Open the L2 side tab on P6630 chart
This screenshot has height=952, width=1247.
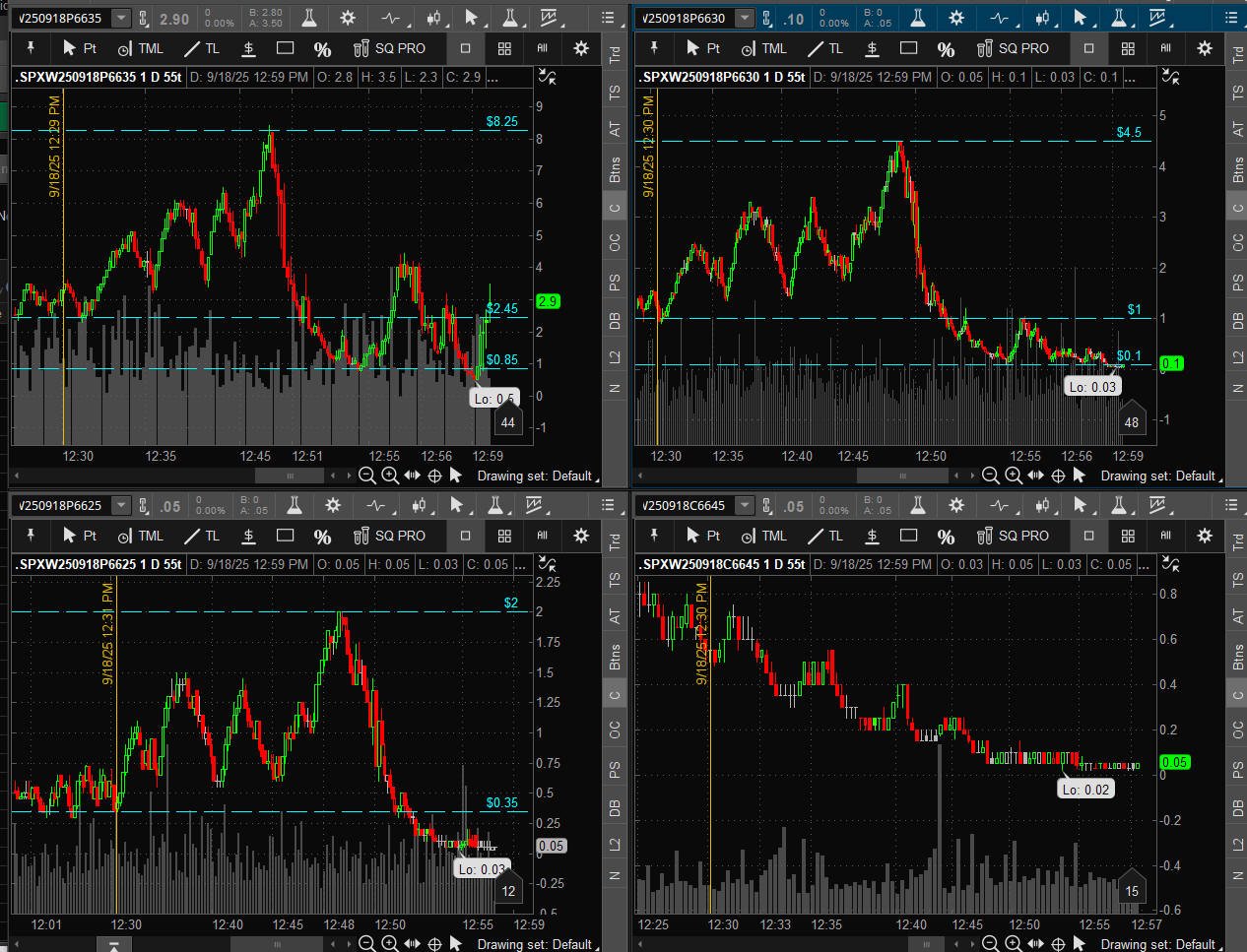pos(1238,357)
